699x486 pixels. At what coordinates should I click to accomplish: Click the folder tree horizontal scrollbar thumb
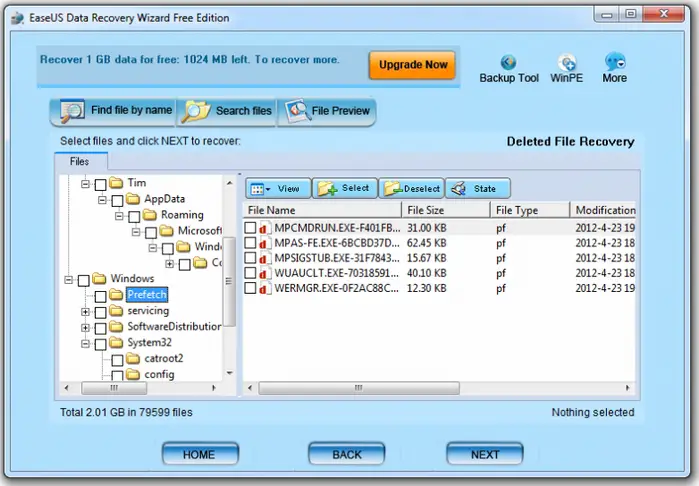(114, 388)
